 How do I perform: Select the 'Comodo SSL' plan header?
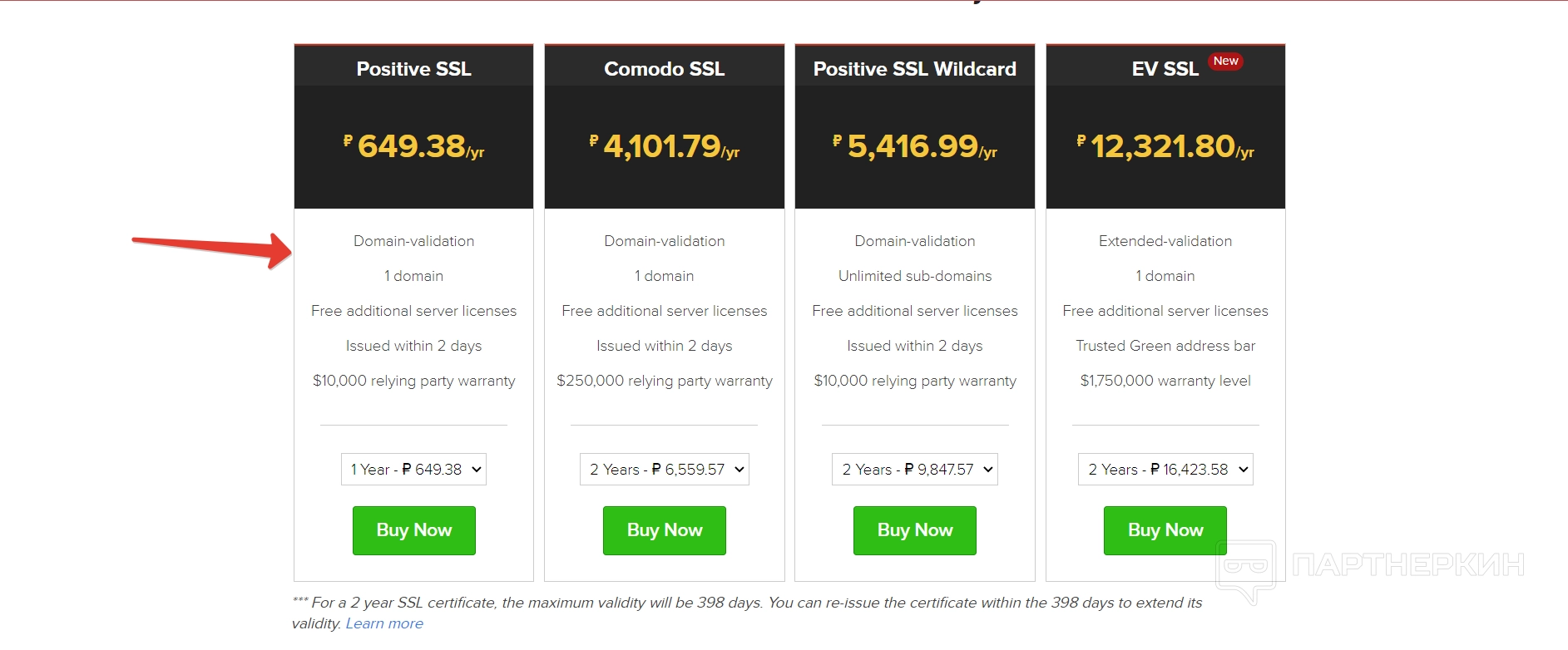coord(664,69)
